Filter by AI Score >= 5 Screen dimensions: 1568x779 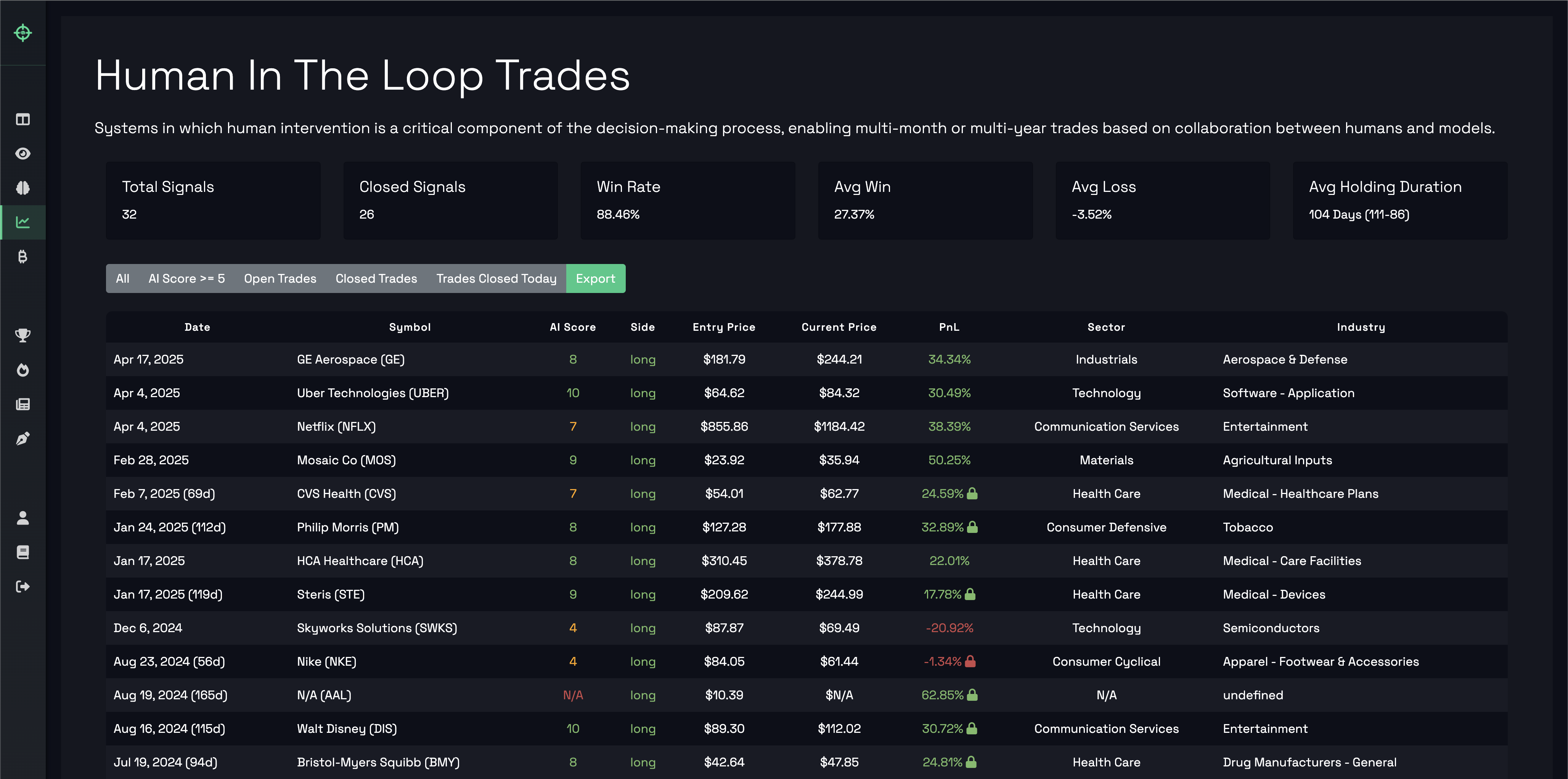click(x=186, y=278)
